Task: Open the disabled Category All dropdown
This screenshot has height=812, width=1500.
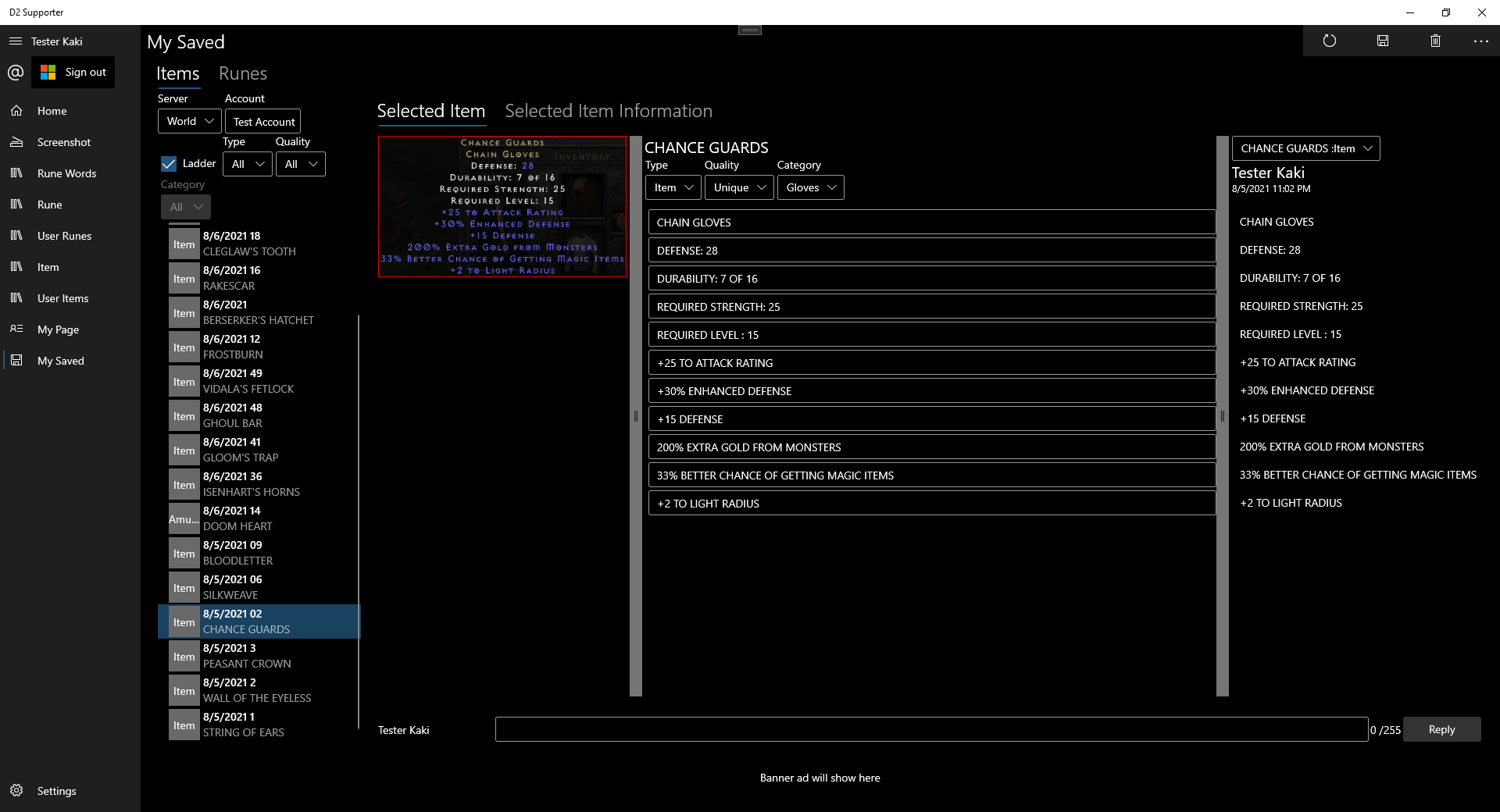Action: tap(186, 207)
